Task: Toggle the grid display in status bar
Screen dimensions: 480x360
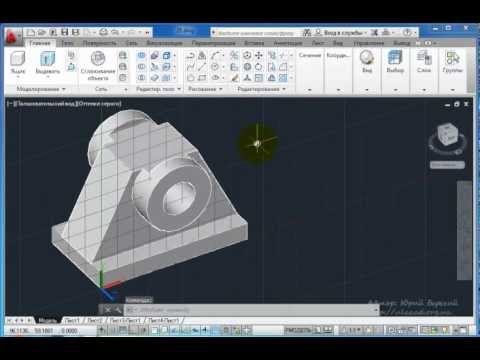Action: point(123,330)
